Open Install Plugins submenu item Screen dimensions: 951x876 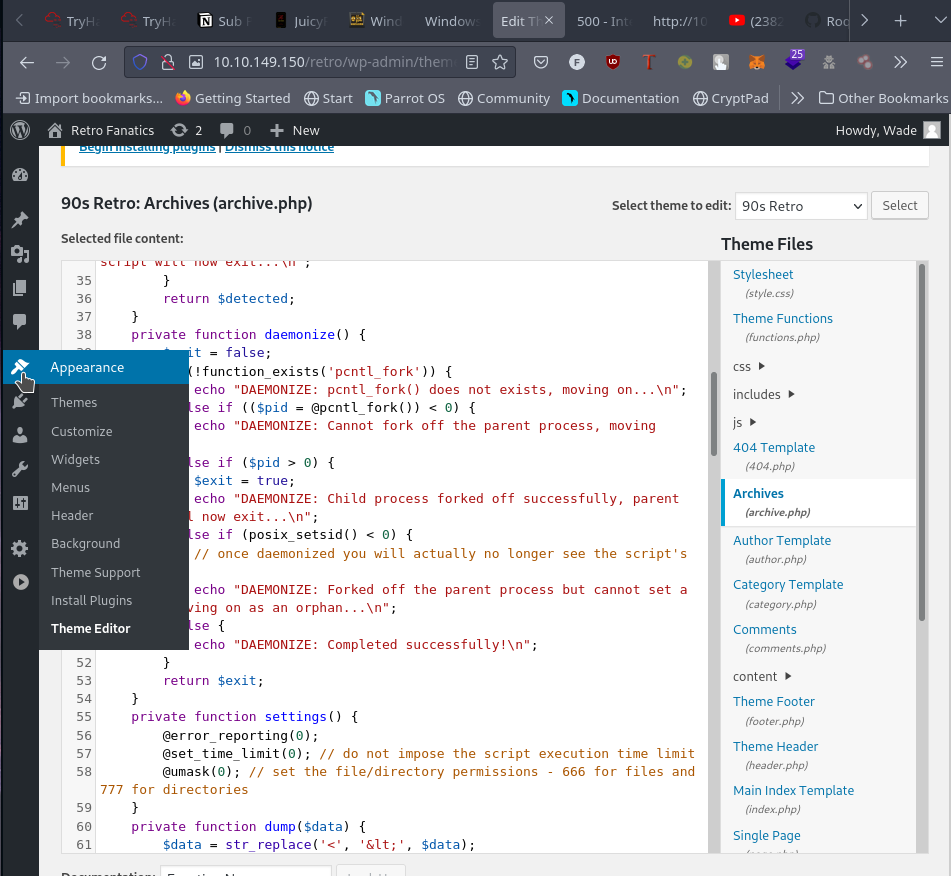[x=92, y=601]
